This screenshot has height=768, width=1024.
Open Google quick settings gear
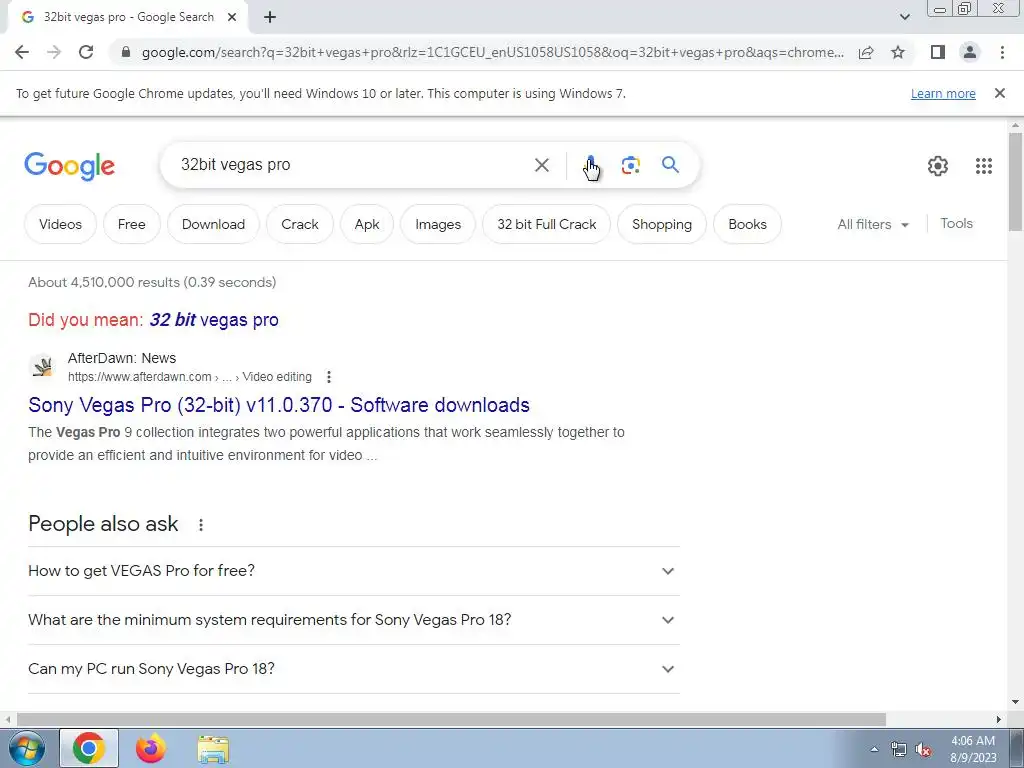[x=938, y=166]
